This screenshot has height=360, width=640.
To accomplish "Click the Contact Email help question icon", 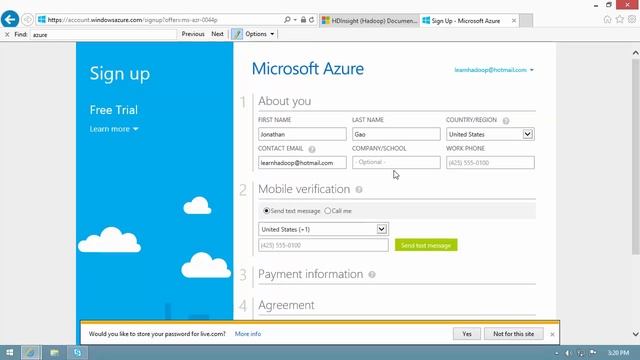I will pos(312,149).
